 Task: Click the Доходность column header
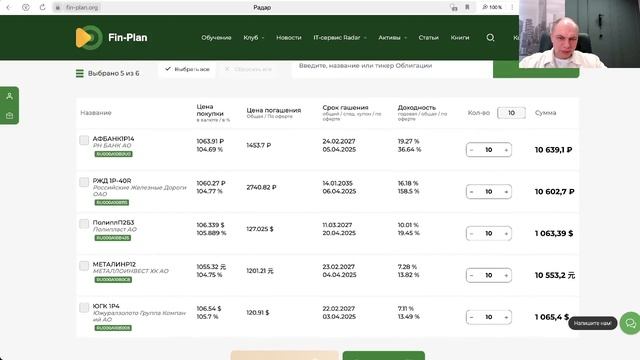tap(417, 108)
